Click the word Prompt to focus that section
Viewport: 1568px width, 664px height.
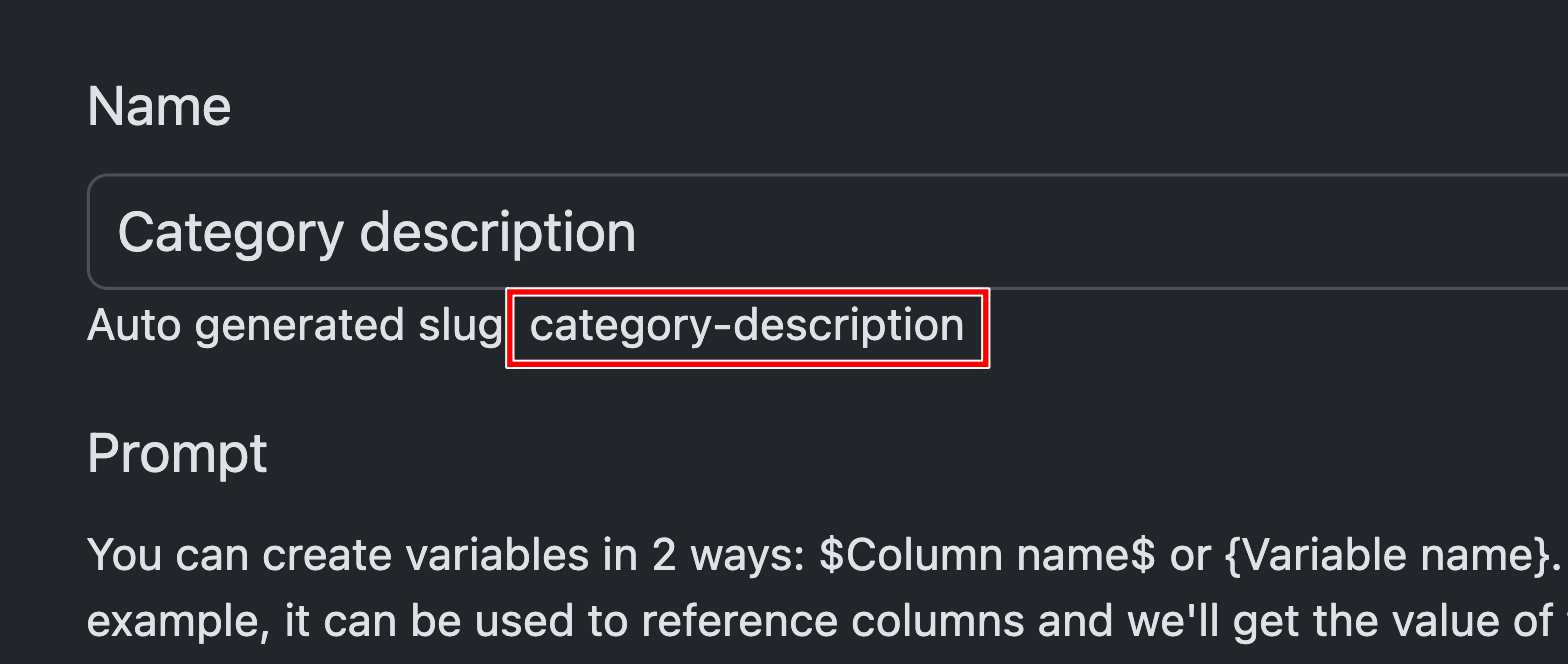tap(177, 453)
